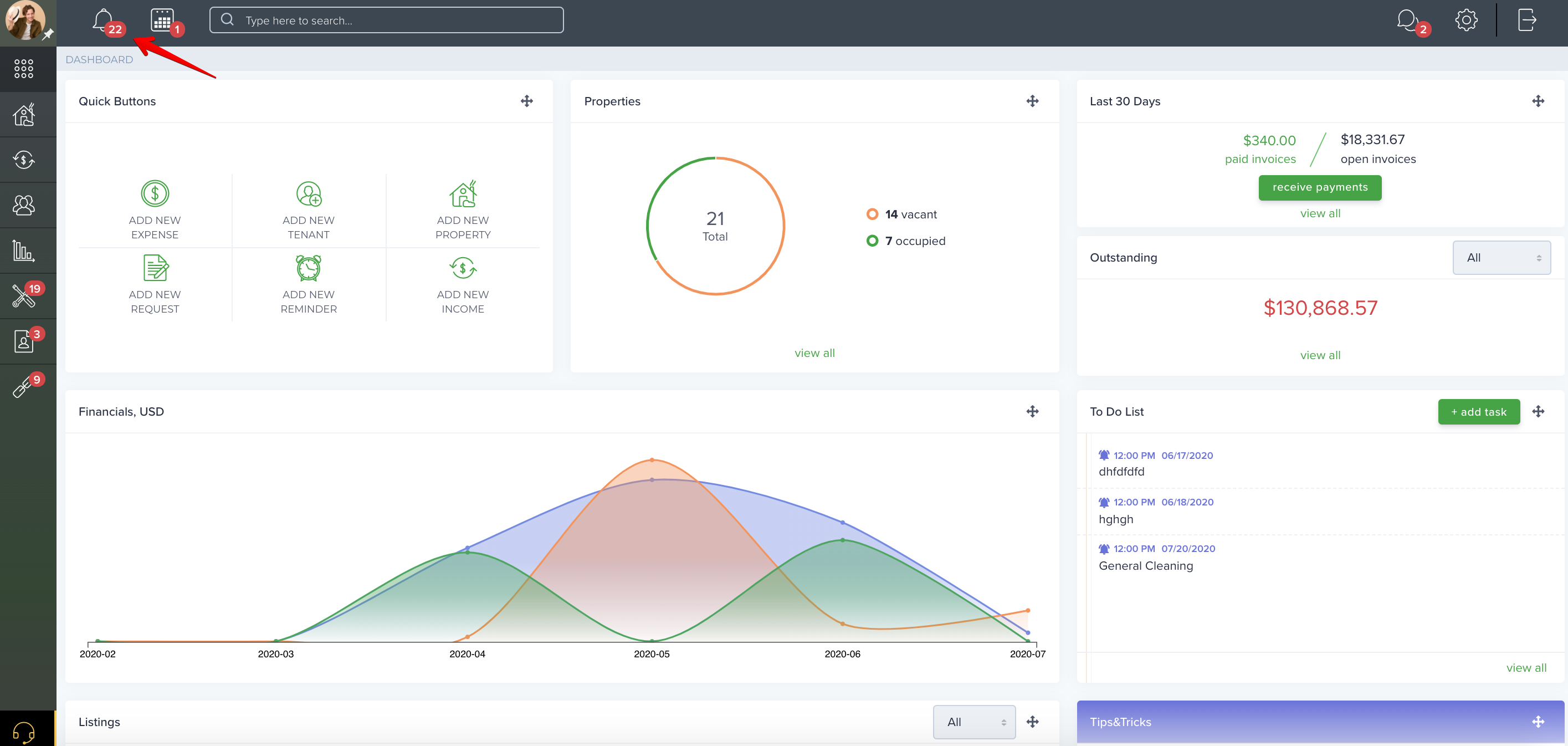The height and width of the screenshot is (746, 1568).
Task: Click Add New Request quick button
Action: 155,284
